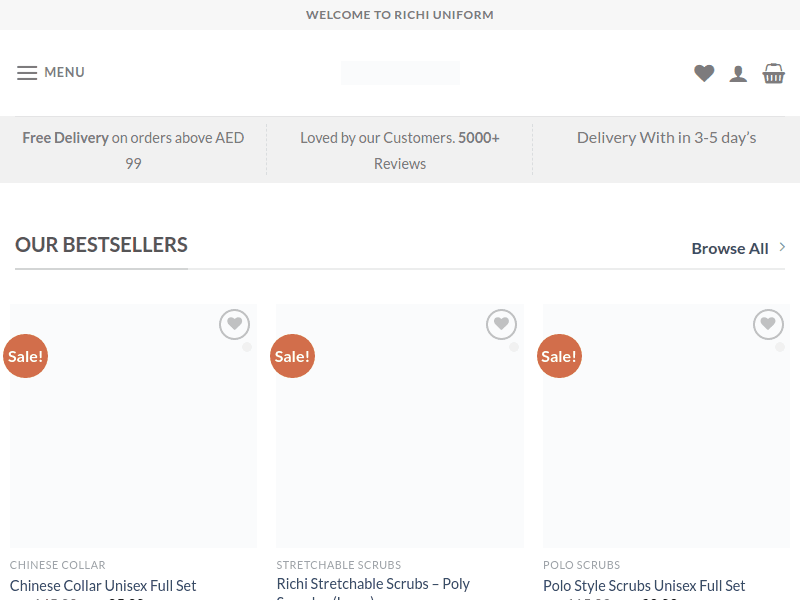Click Sale badge on Chinese Collar product
Viewport: 800px width, 600px height.
[26, 356]
